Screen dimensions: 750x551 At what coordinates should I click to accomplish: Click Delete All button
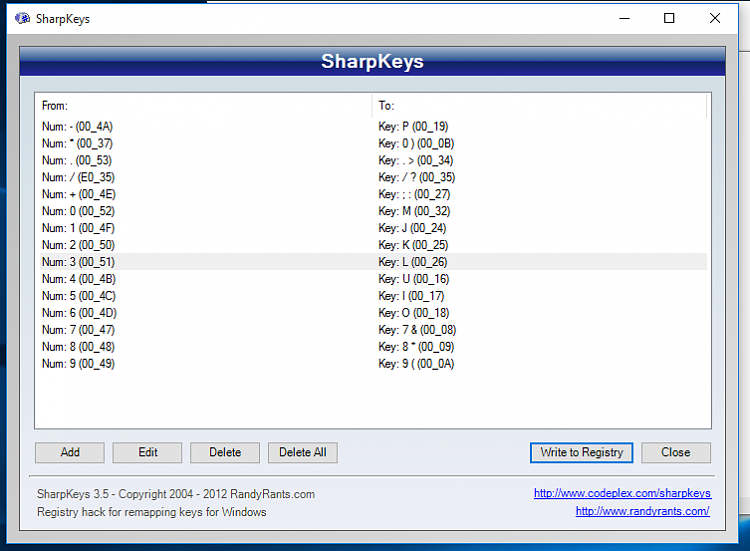(303, 452)
